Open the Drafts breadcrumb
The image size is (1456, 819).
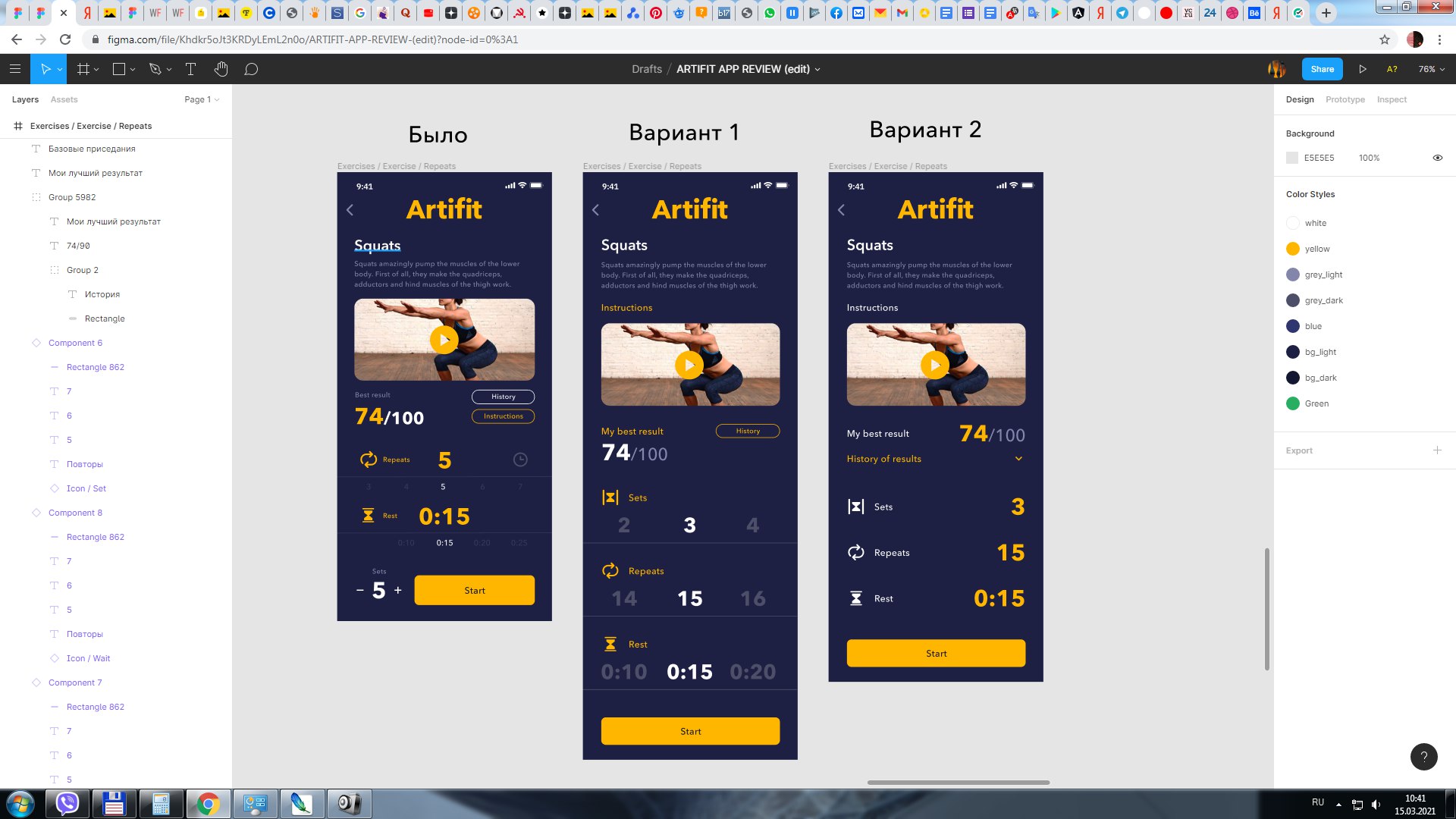[647, 69]
